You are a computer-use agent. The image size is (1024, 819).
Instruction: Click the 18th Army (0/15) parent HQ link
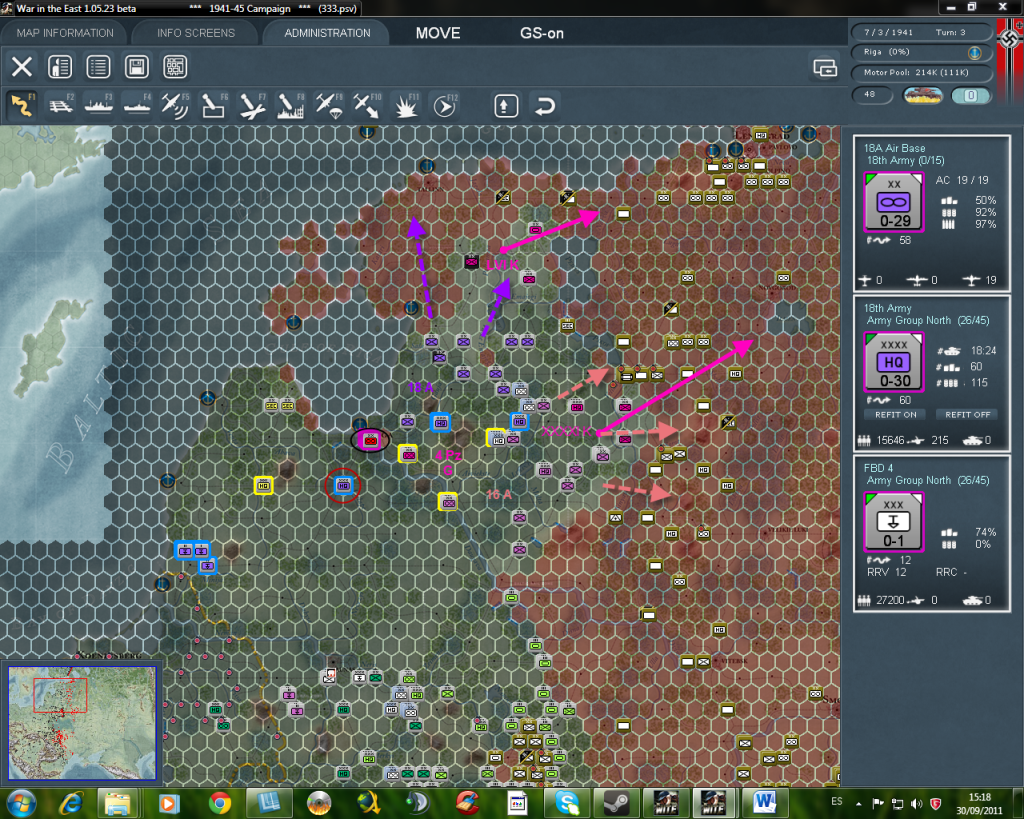coord(905,161)
